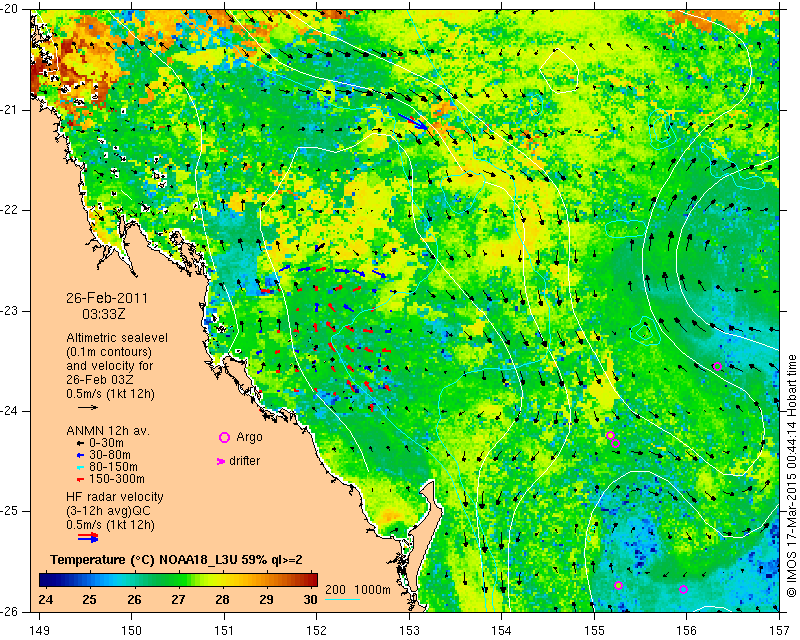Click the cyan 80-150m legend arrow
800x640 pixels.
(x=80, y=467)
